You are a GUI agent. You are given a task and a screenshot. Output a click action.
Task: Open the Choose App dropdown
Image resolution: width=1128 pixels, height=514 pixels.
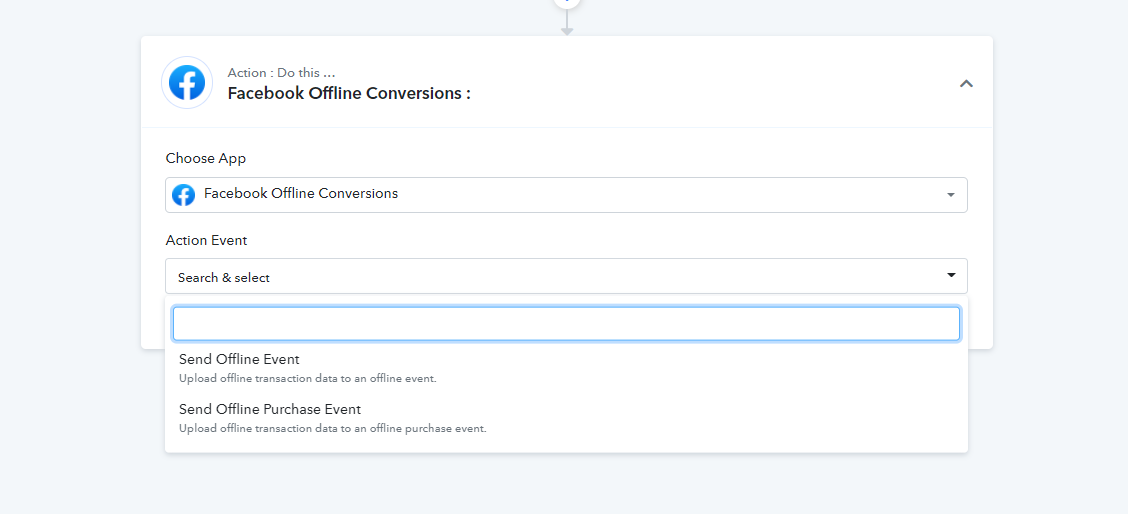566,194
